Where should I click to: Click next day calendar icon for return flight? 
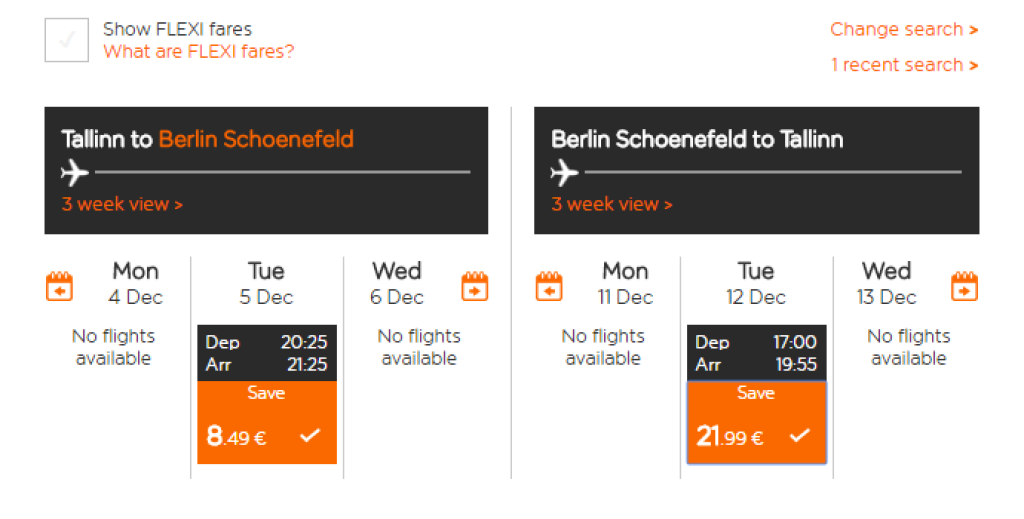(964, 287)
